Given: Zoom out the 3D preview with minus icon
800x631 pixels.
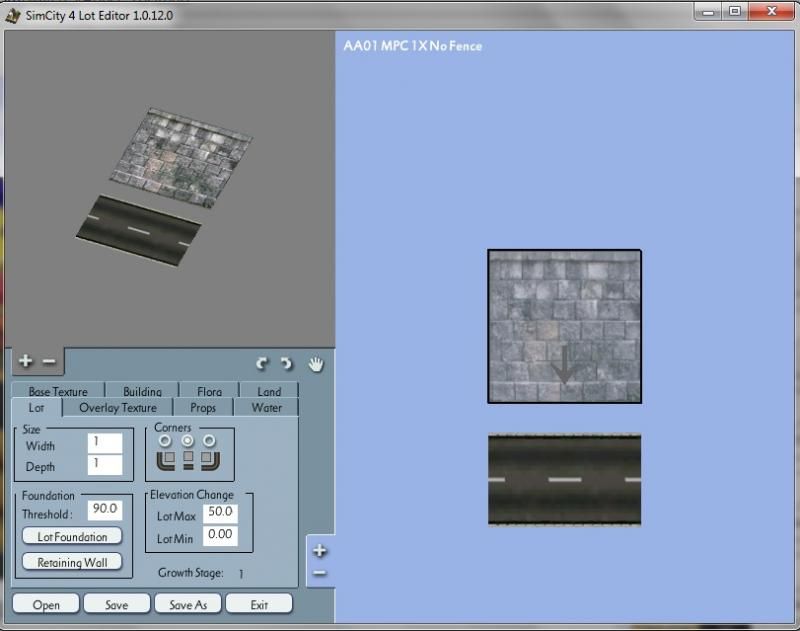Looking at the screenshot, I should [x=49, y=362].
